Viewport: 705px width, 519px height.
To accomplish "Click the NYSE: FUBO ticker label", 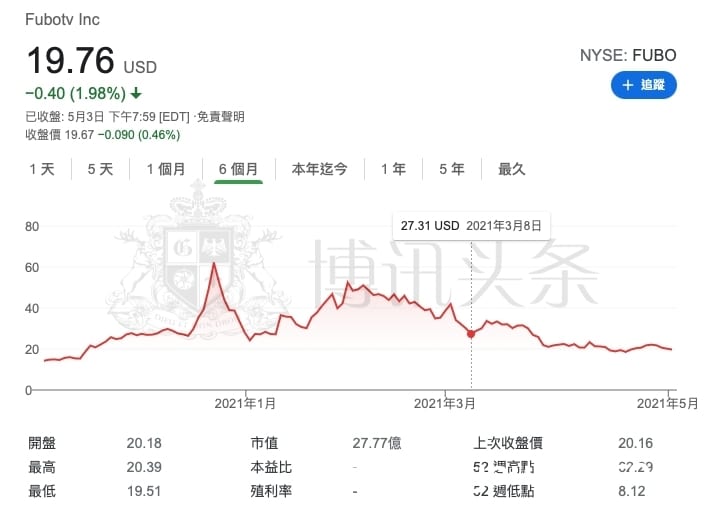I will pos(628,55).
